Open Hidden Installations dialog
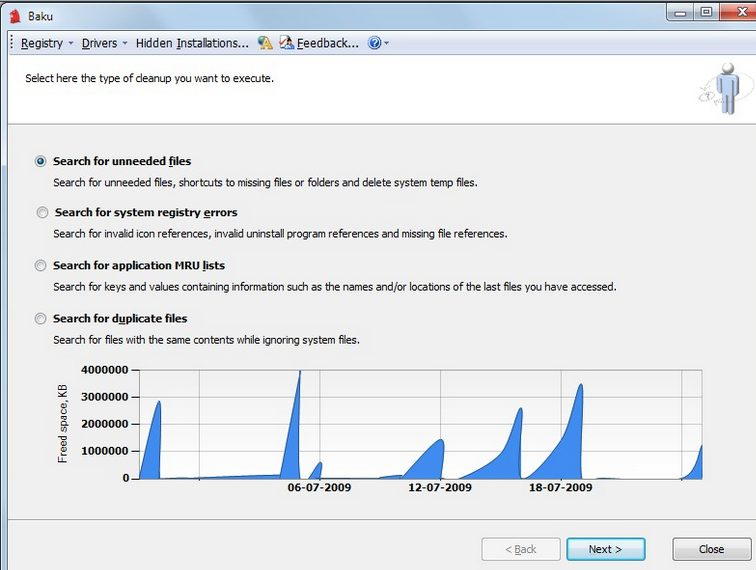The height and width of the screenshot is (570, 756). coord(192,43)
